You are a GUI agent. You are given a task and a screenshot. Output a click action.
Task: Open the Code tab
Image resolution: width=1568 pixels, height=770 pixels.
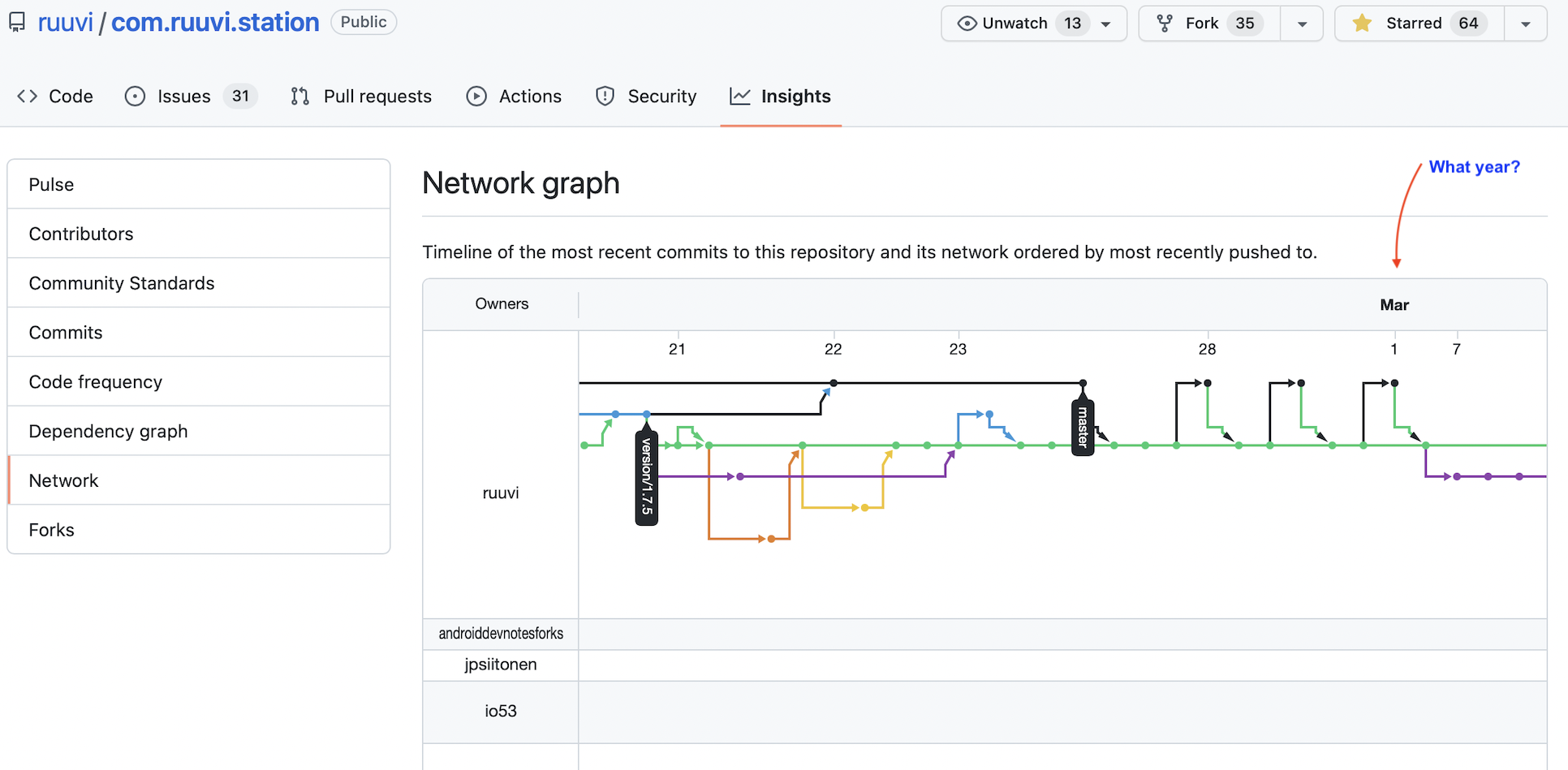coord(55,97)
